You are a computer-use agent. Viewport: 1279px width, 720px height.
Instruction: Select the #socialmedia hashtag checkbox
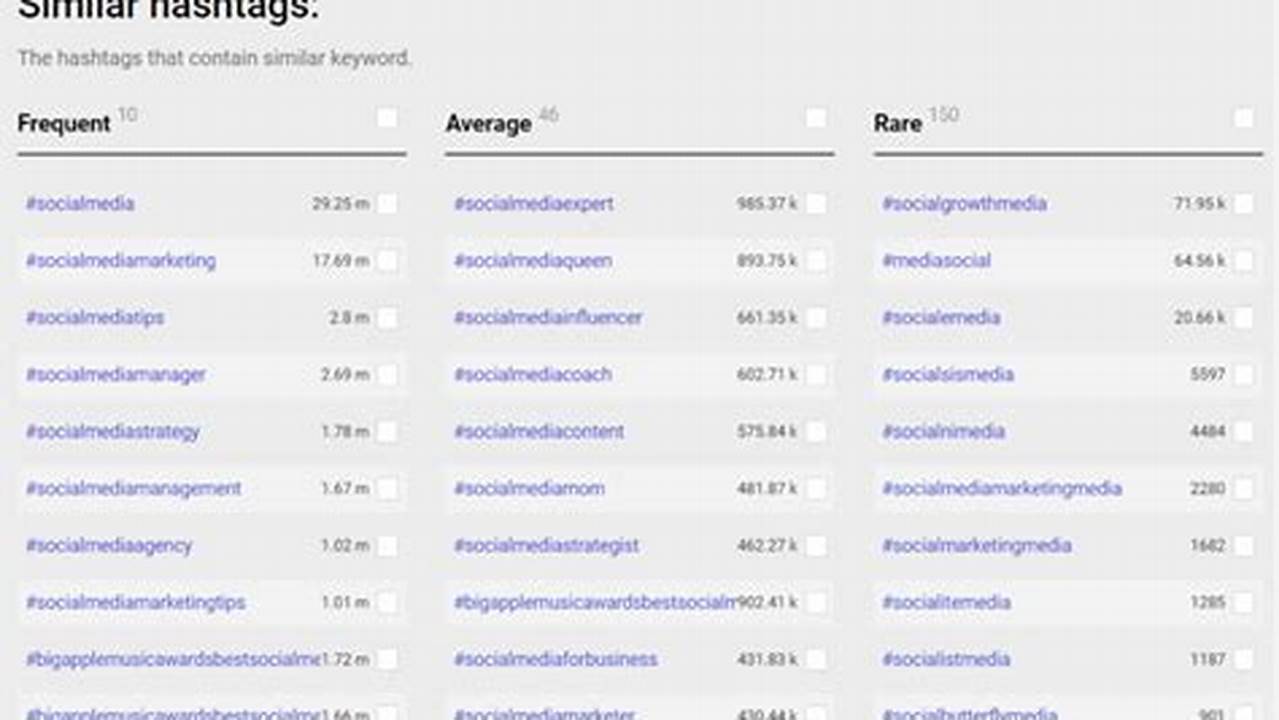[387, 203]
